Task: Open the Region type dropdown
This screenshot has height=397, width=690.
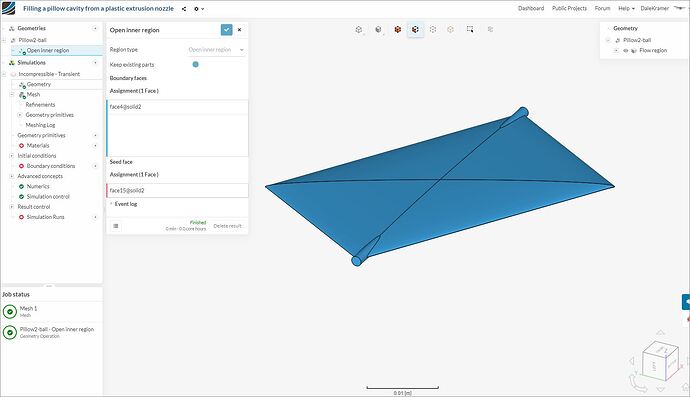Action: [216, 50]
